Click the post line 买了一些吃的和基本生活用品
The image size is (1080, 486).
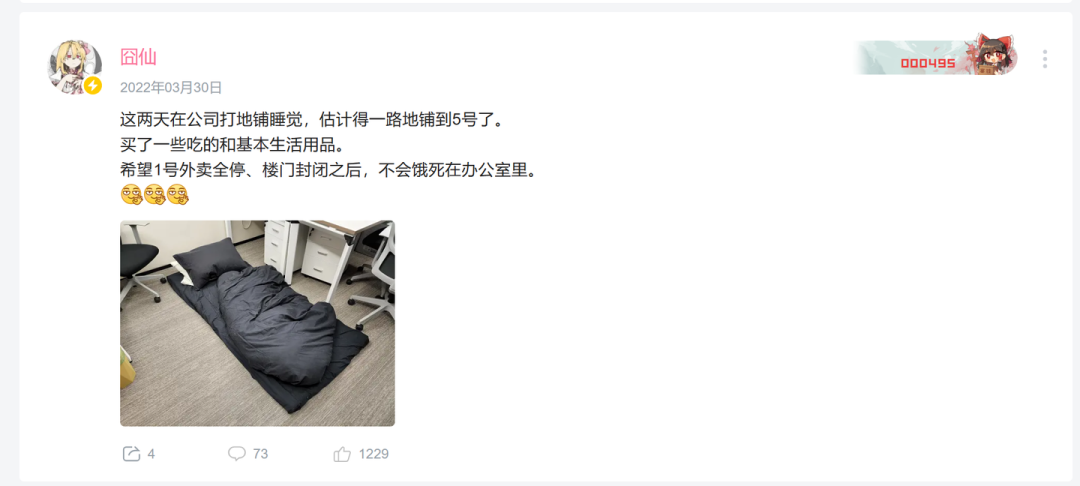pyautogui.click(x=235, y=145)
